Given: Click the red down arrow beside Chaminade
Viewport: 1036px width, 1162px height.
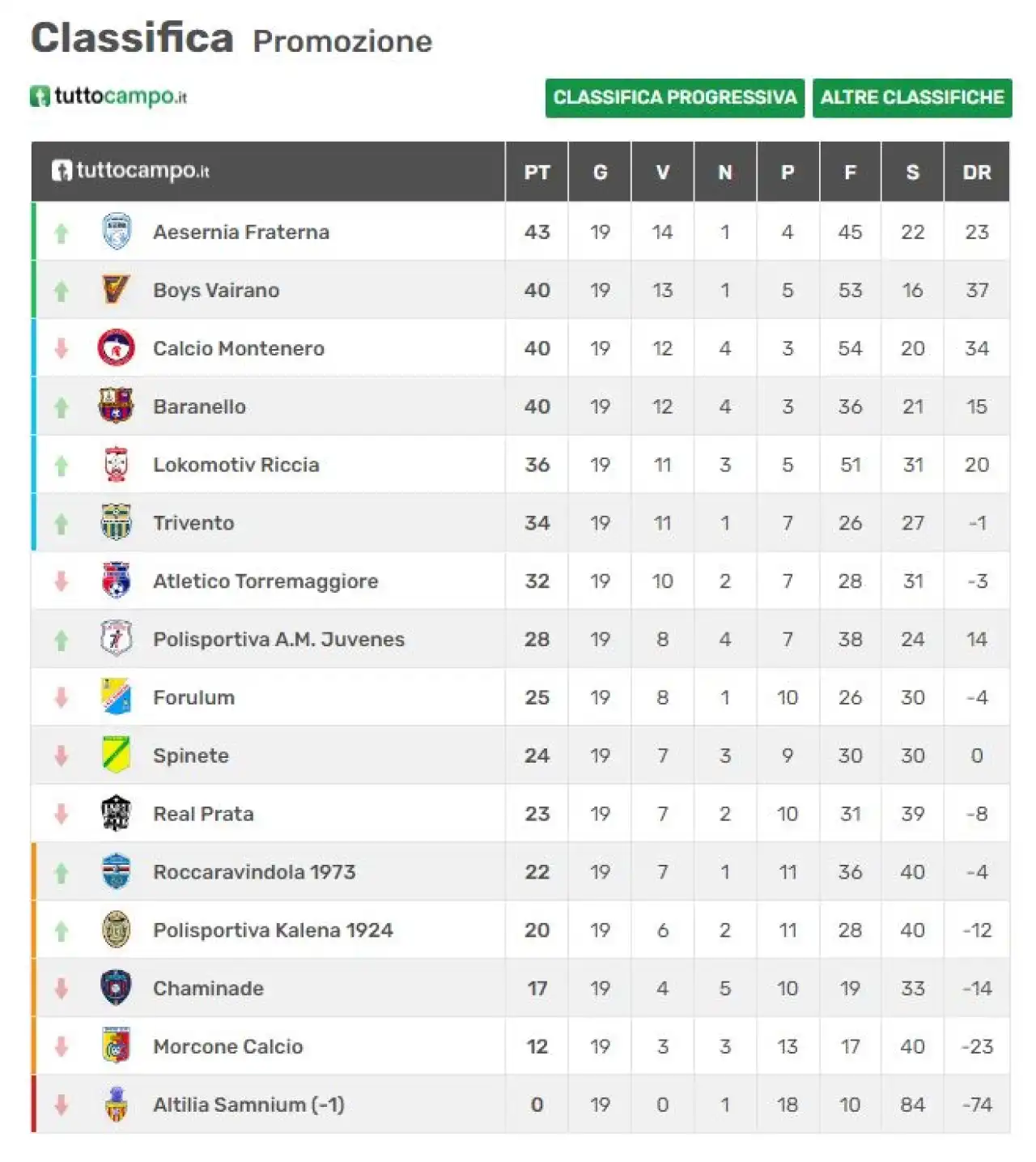Looking at the screenshot, I should click(x=61, y=988).
